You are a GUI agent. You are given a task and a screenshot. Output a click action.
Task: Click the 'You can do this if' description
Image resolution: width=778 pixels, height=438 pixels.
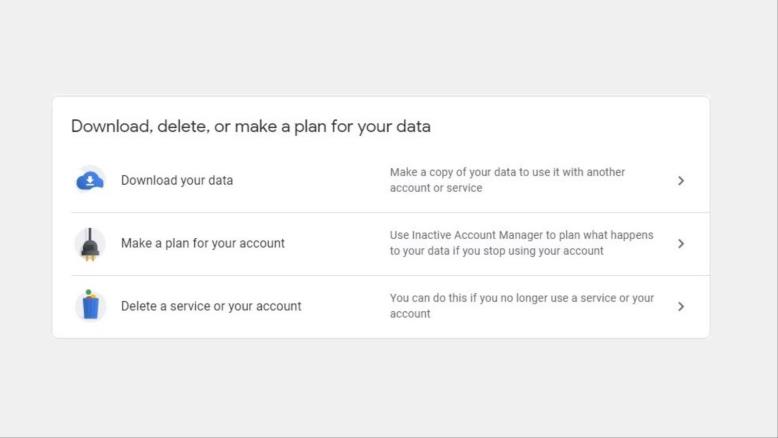coord(521,306)
